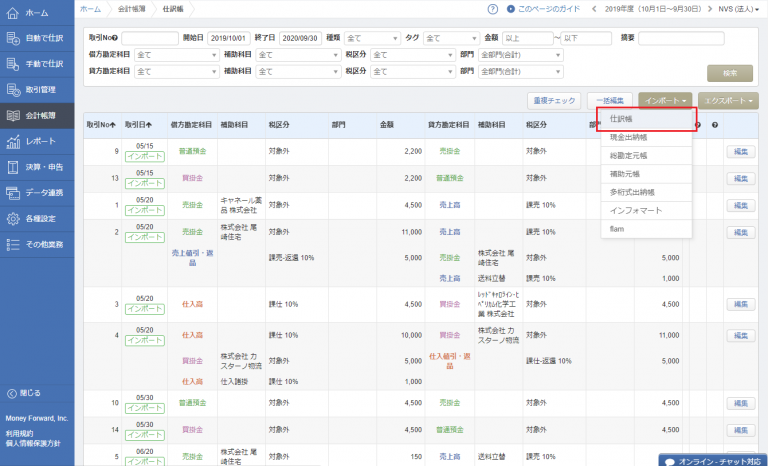Open the レポート chart icon
The width and height of the screenshot is (768, 466).
pyautogui.click(x=12, y=141)
